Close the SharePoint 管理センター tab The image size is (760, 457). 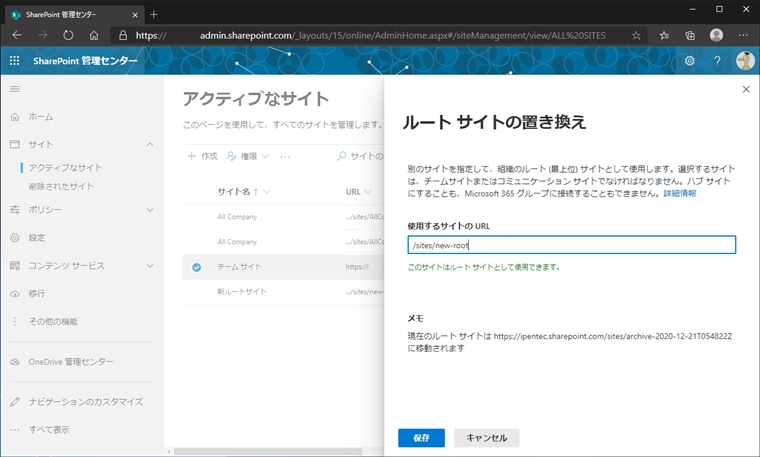(x=135, y=15)
